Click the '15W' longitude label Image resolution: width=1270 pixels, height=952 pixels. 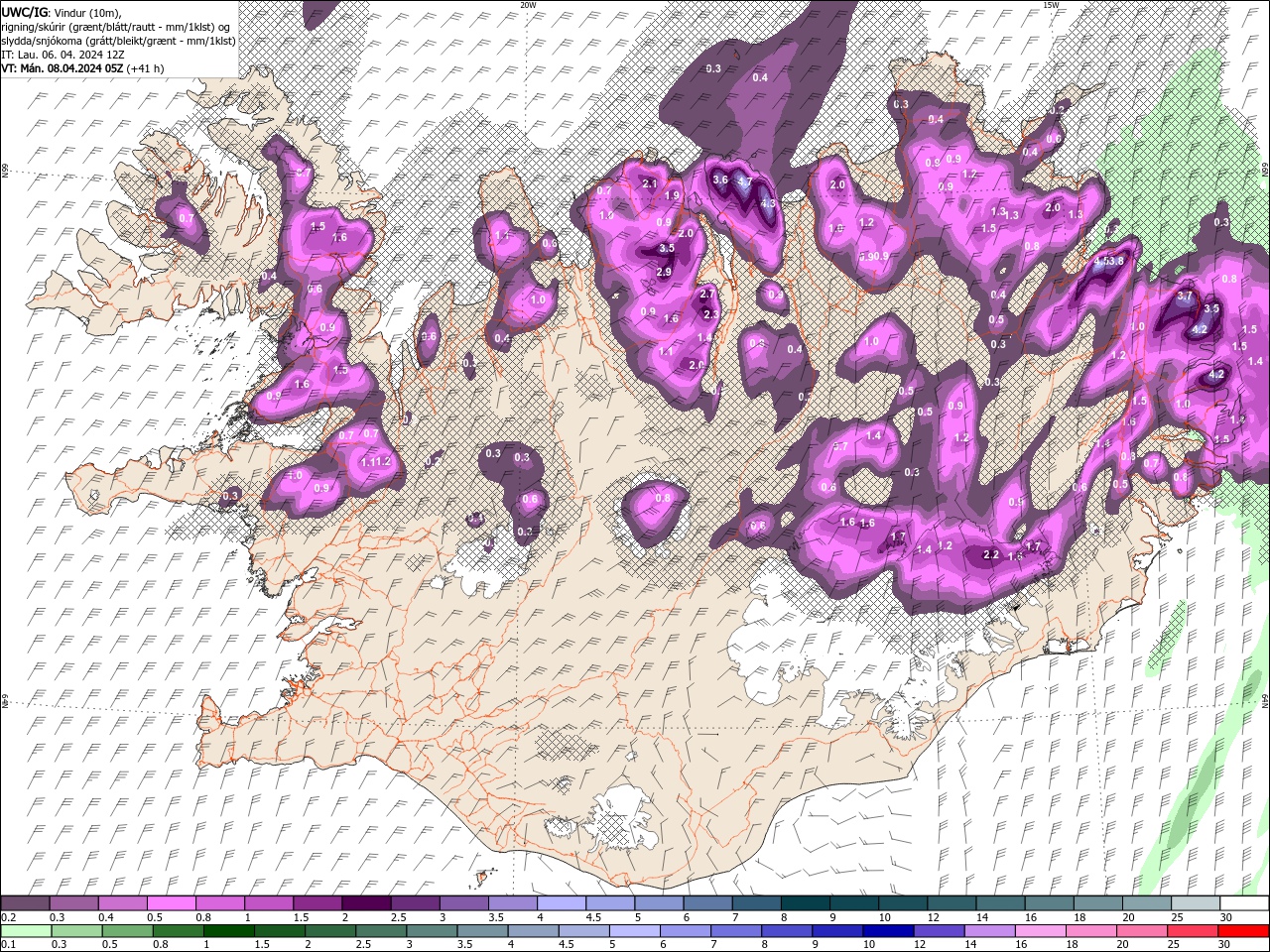(1051, 5)
